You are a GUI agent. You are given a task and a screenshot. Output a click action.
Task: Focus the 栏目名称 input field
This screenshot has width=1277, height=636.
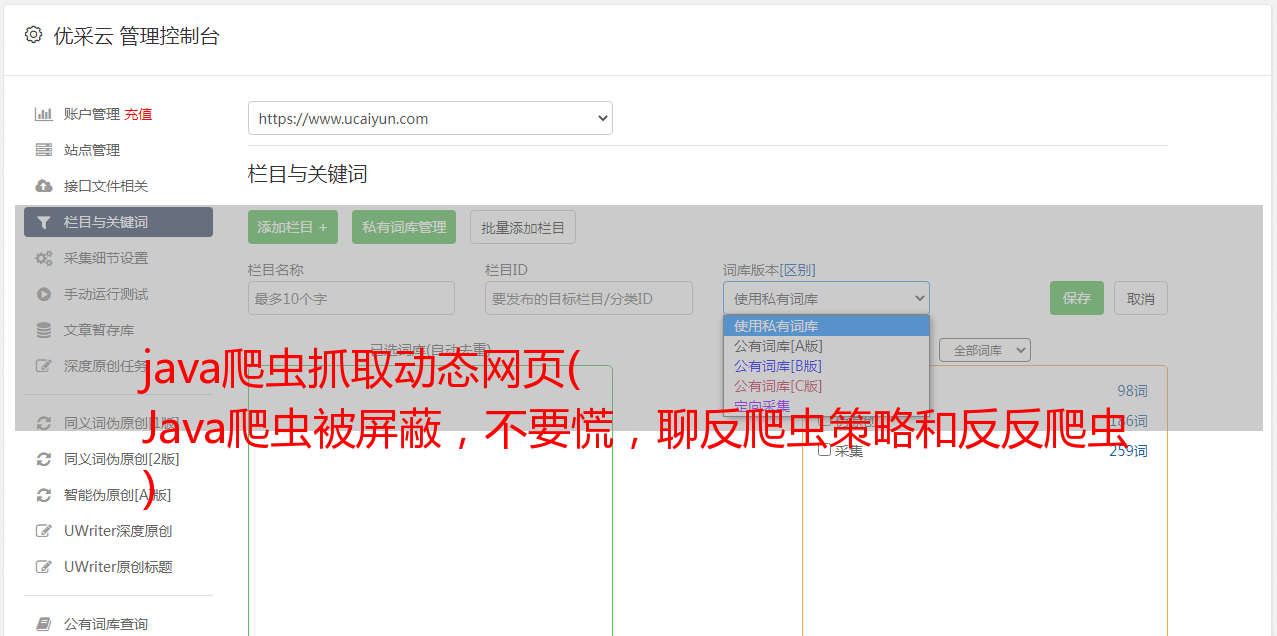[351, 298]
